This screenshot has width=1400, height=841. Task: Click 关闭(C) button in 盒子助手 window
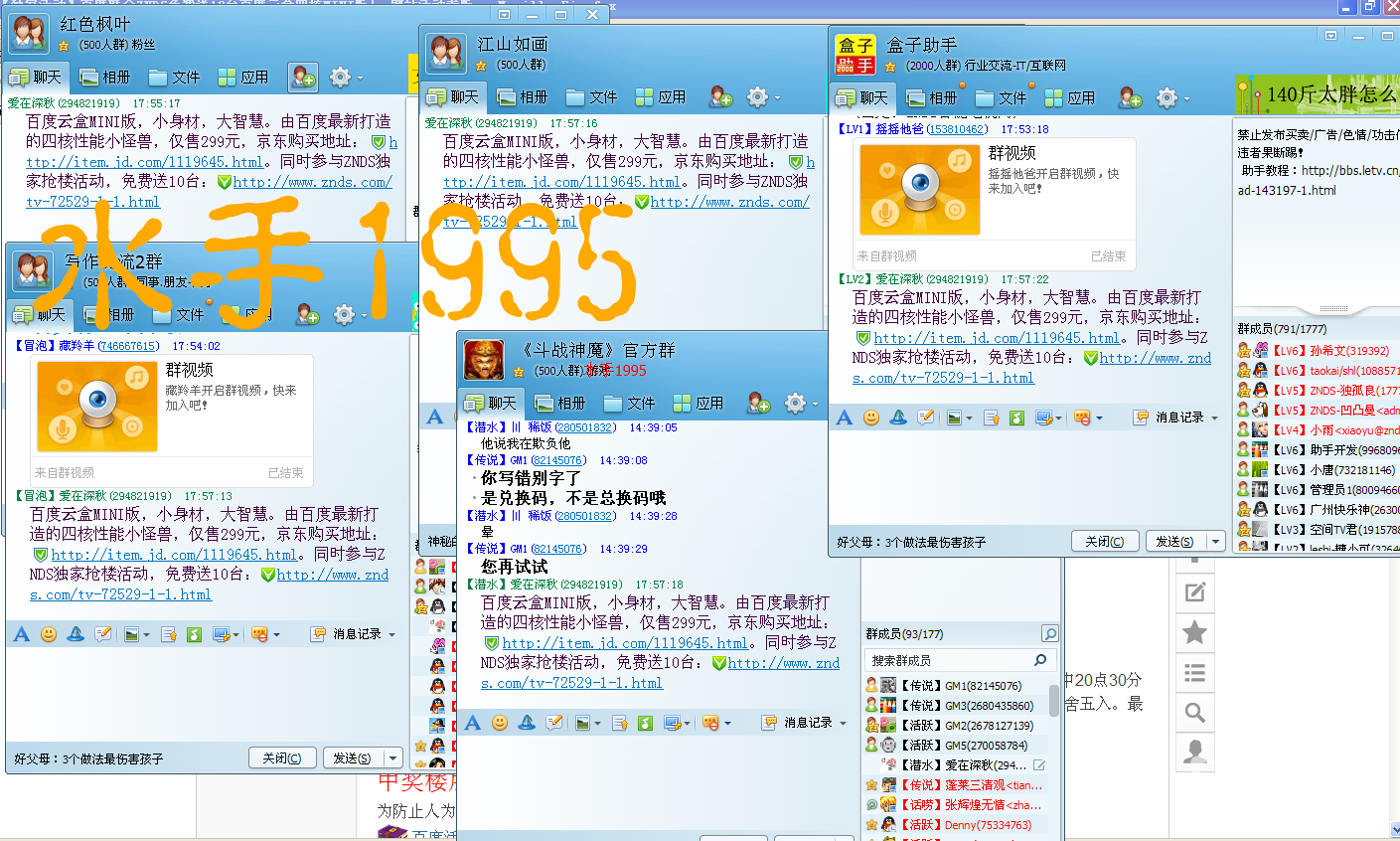point(1105,542)
